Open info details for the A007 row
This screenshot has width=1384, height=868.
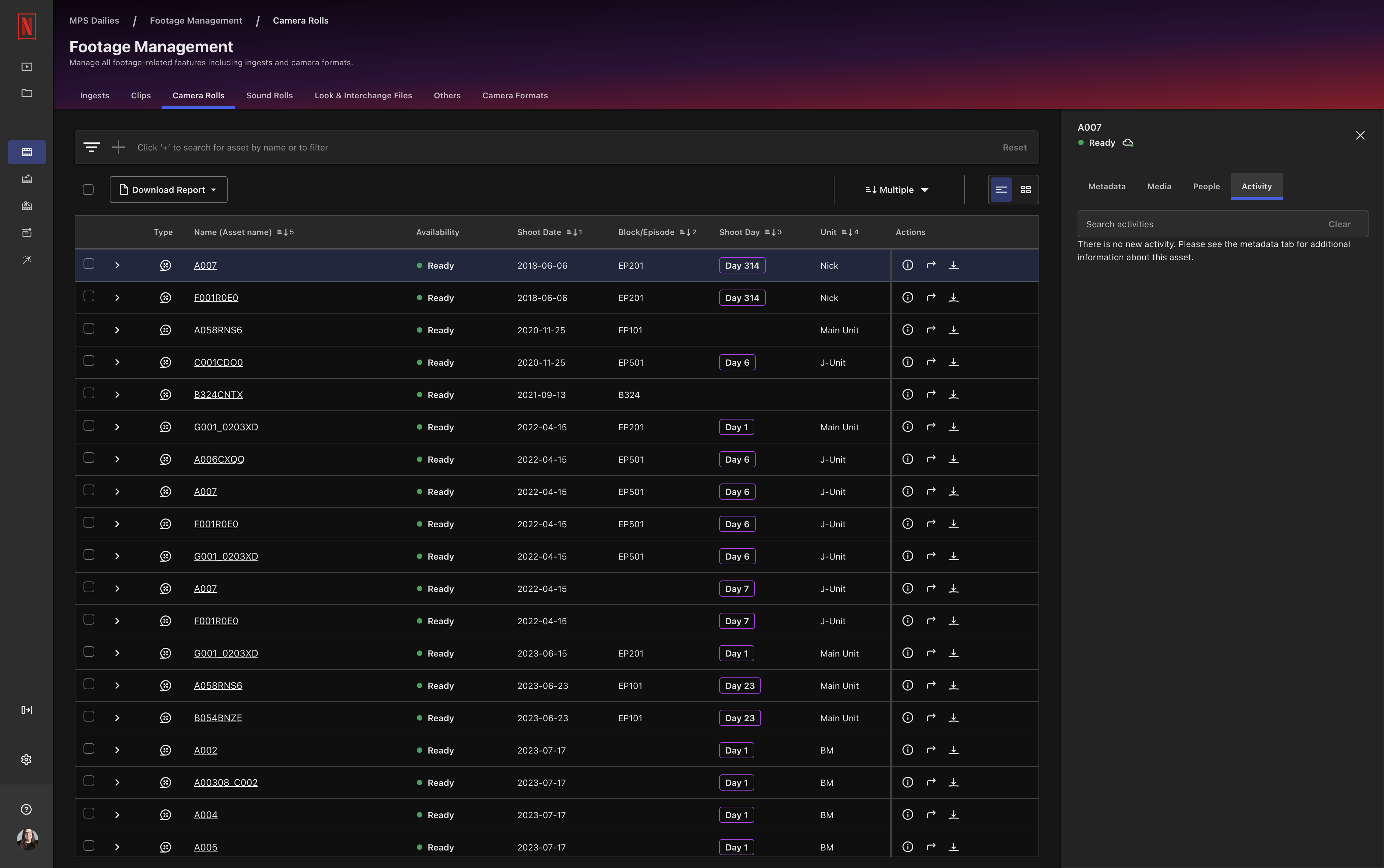(x=907, y=265)
